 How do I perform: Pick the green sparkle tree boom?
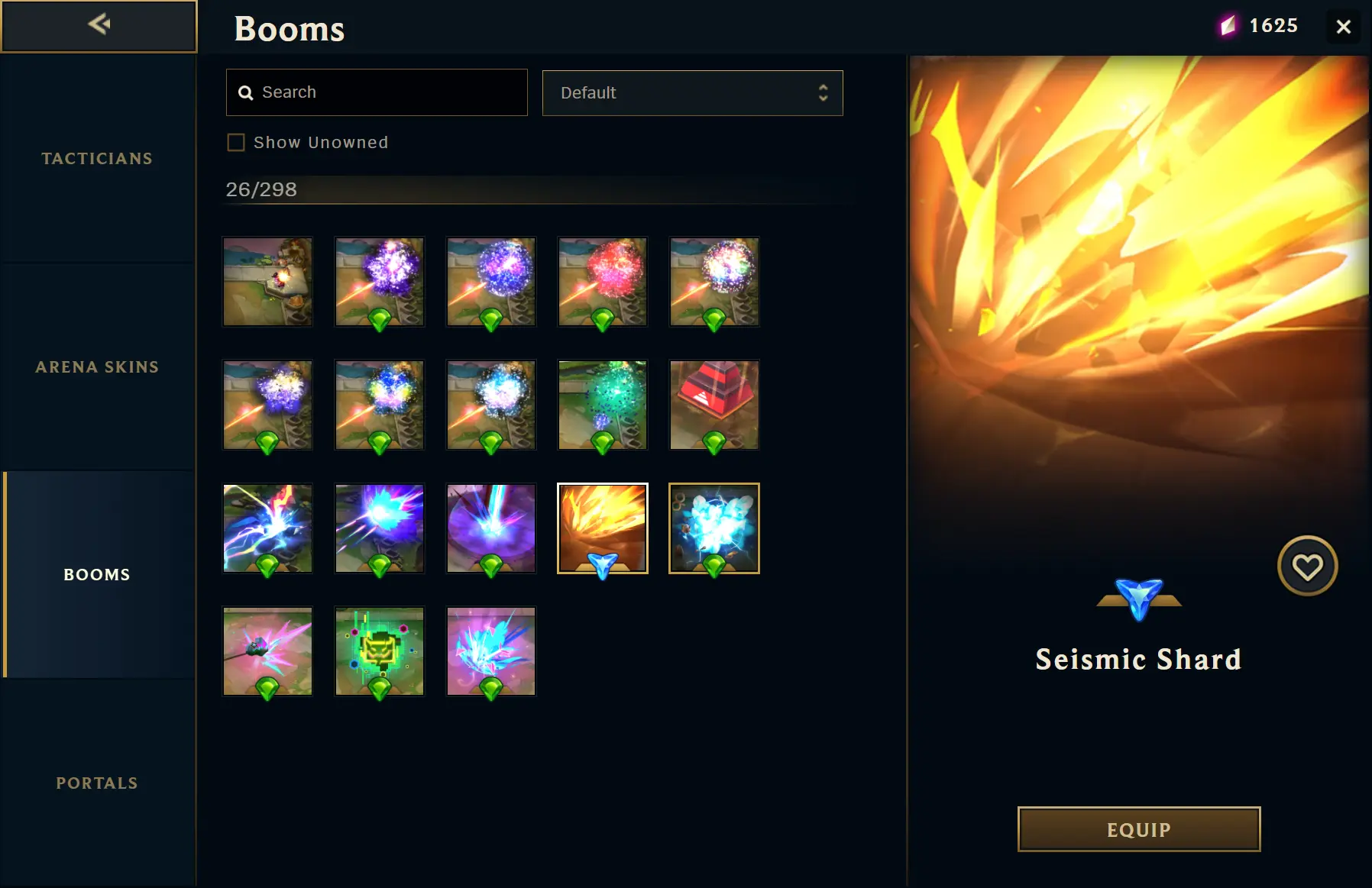tap(603, 405)
